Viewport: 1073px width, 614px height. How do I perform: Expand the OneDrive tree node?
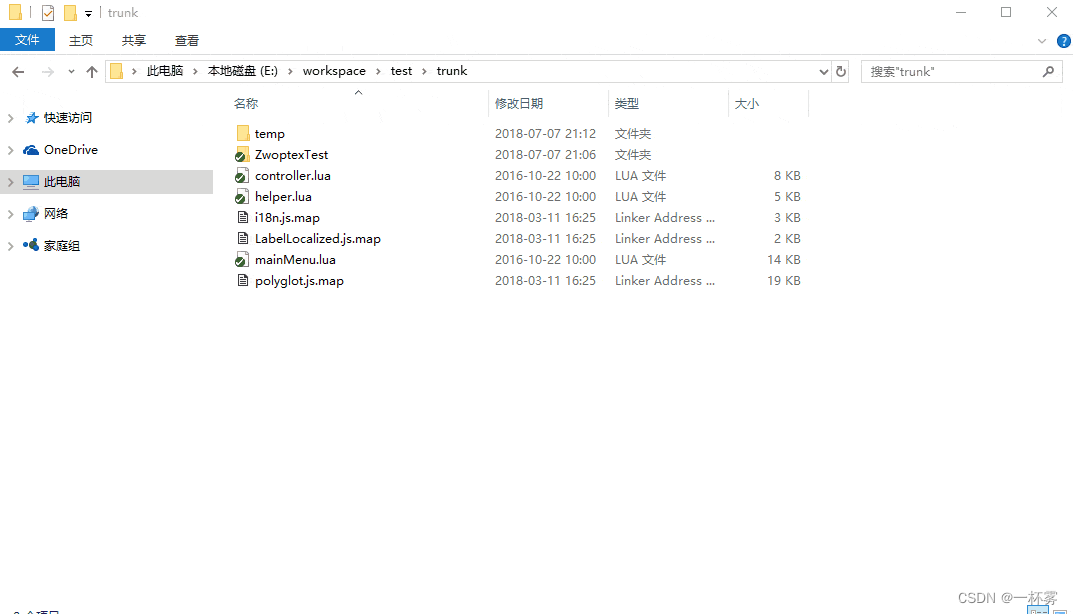(10, 150)
